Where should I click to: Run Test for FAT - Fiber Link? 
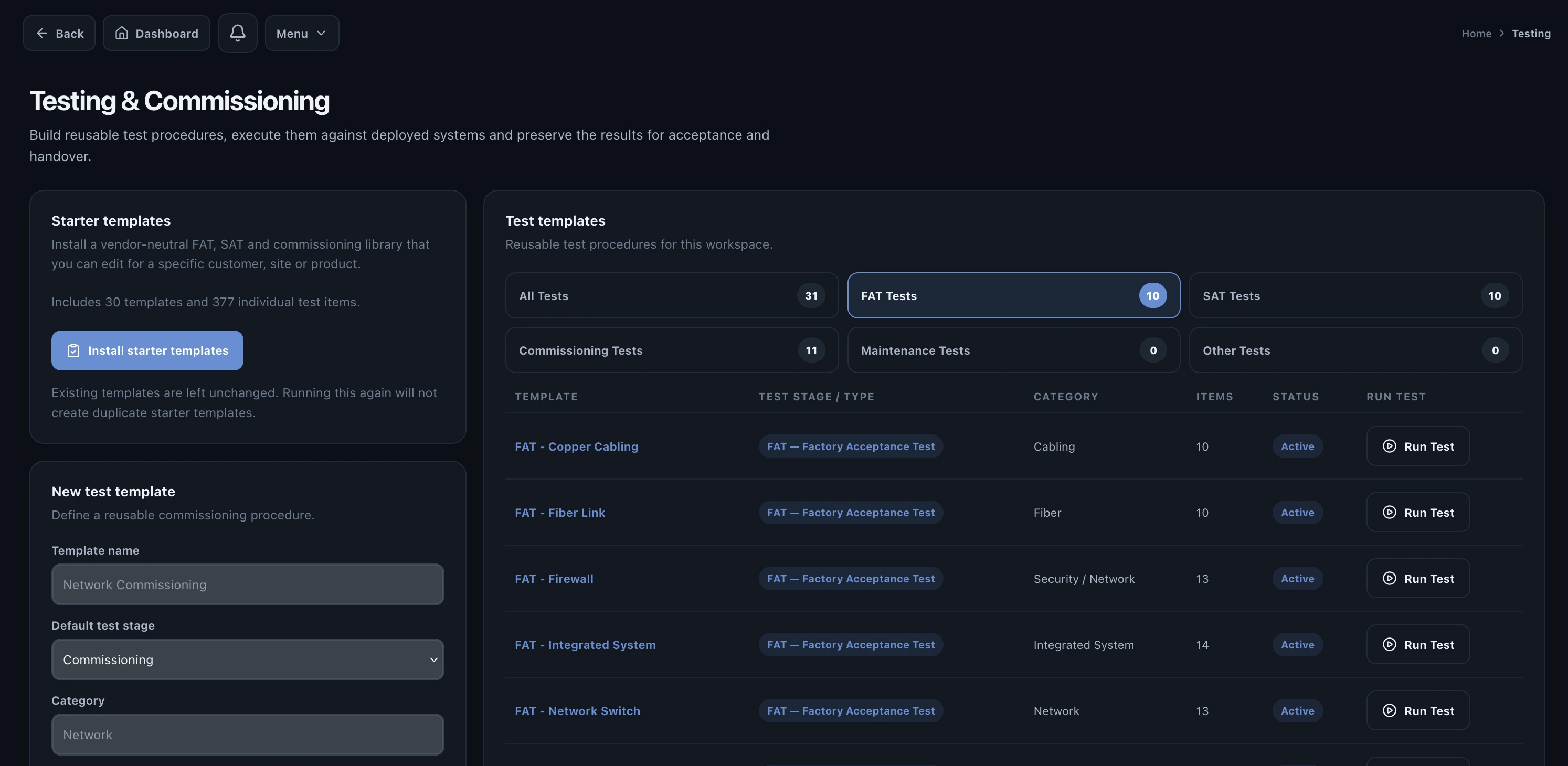coord(1417,512)
